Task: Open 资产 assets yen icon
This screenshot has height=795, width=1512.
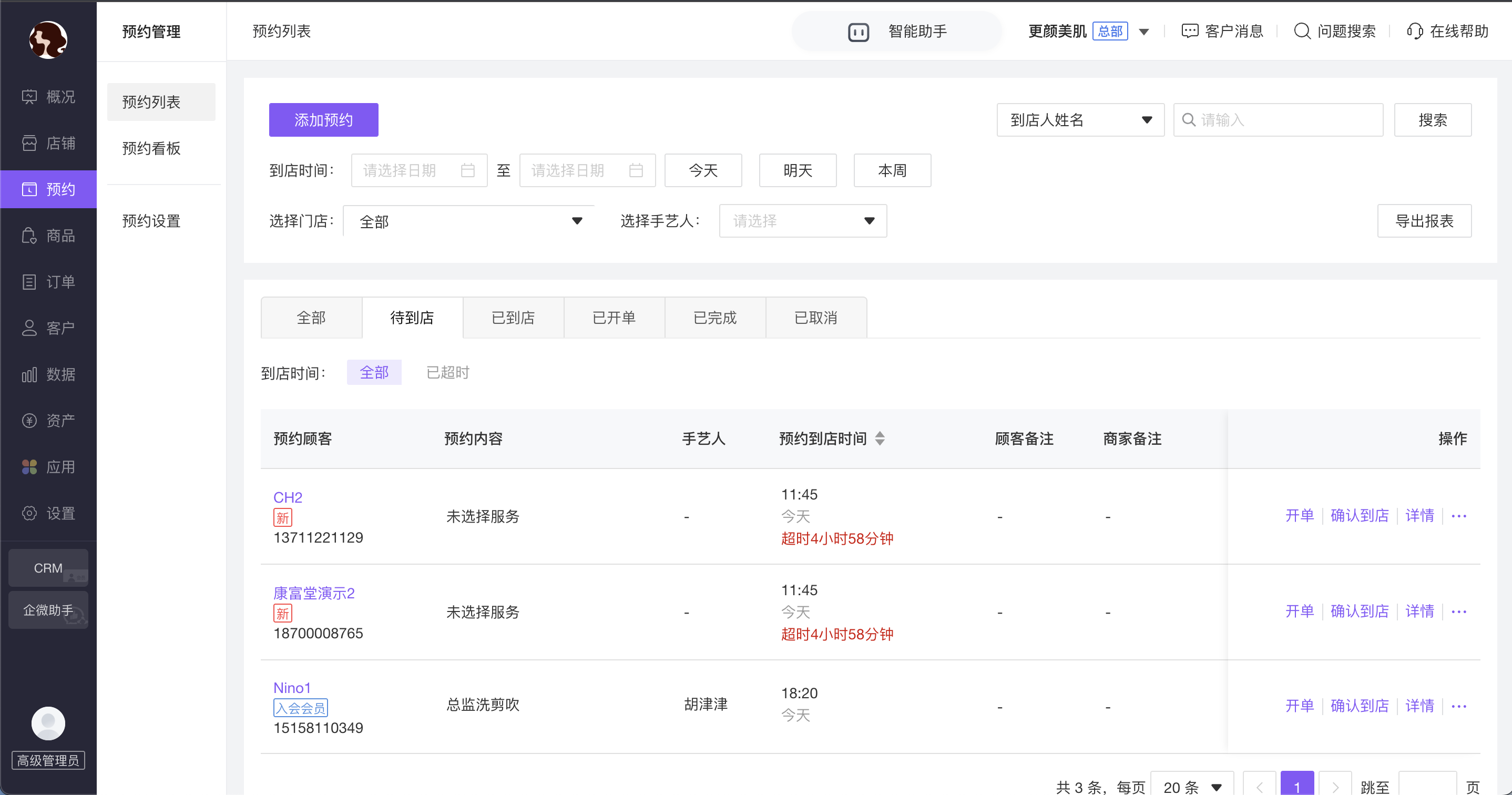Action: [x=29, y=421]
